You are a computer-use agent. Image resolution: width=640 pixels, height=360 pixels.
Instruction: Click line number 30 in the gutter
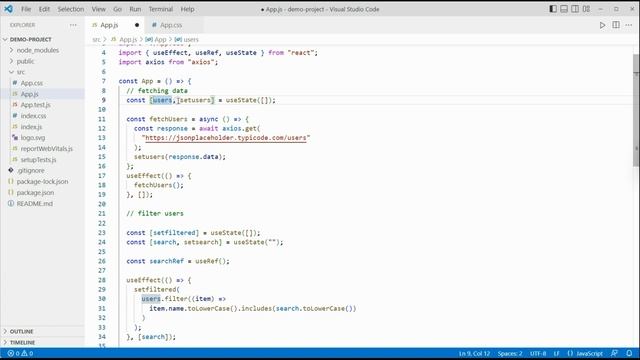click(x=102, y=299)
